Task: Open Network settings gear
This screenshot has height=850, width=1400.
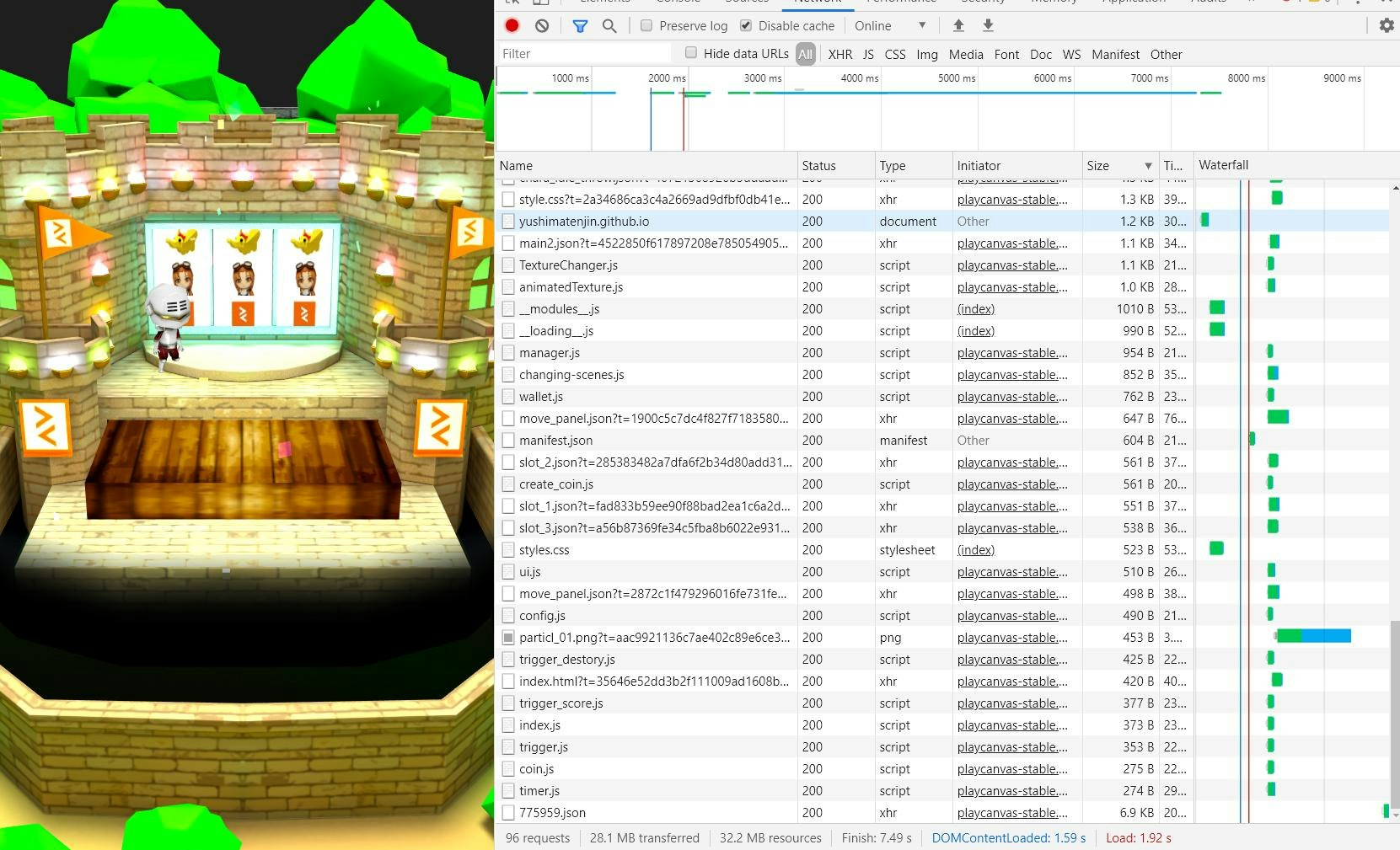Action: [1387, 25]
